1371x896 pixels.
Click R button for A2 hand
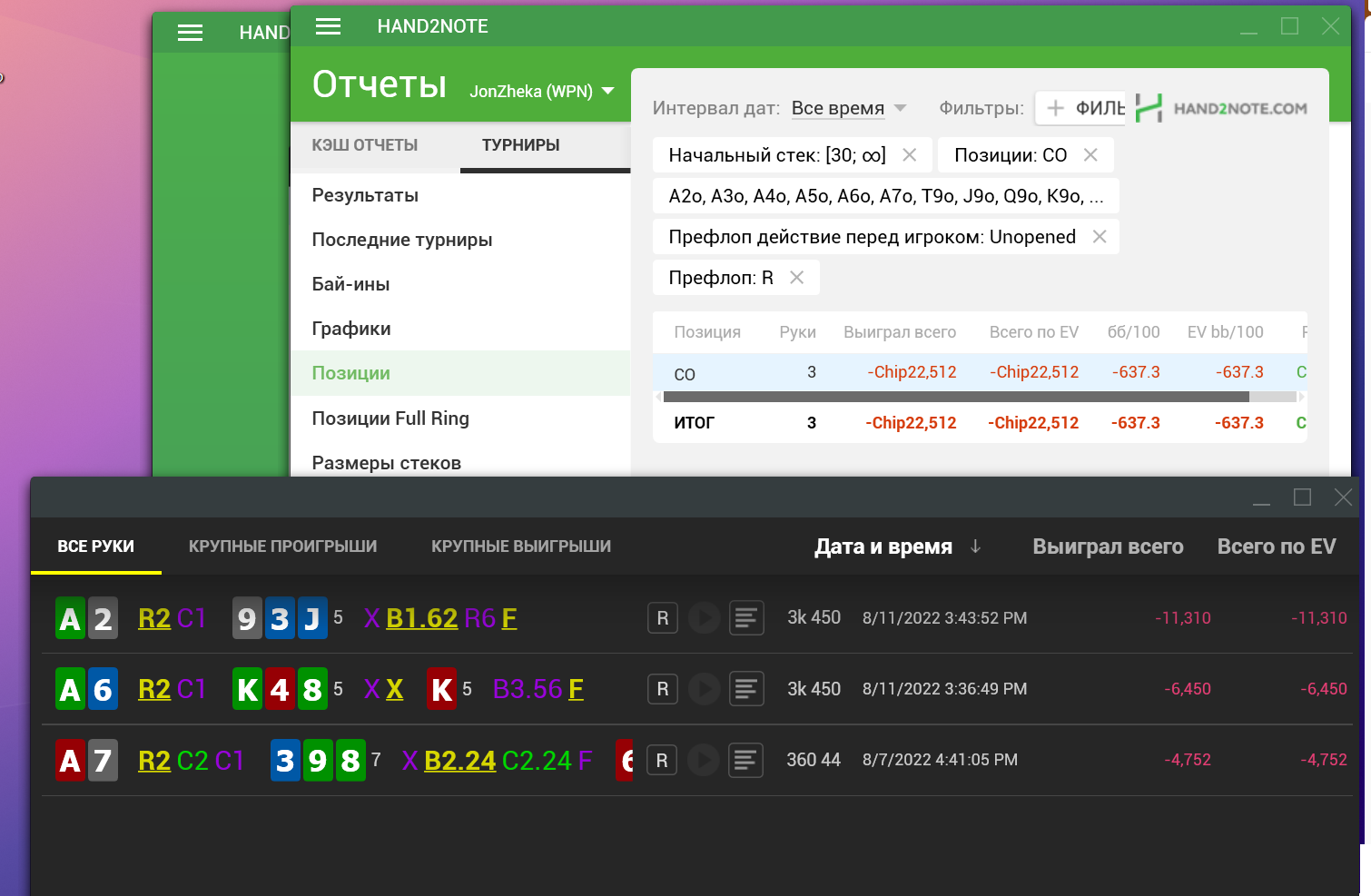[663, 618]
